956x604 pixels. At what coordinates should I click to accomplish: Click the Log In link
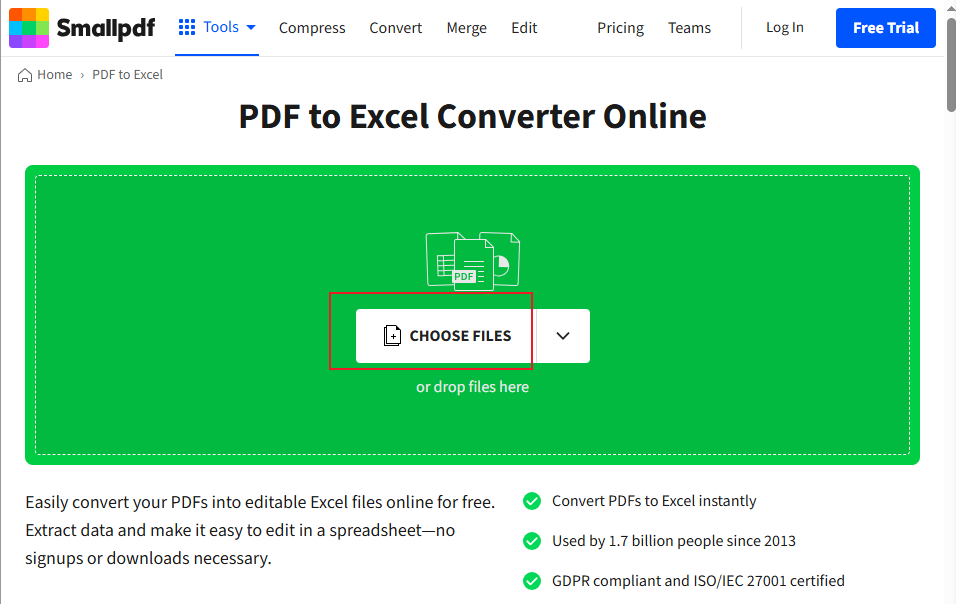(x=784, y=28)
